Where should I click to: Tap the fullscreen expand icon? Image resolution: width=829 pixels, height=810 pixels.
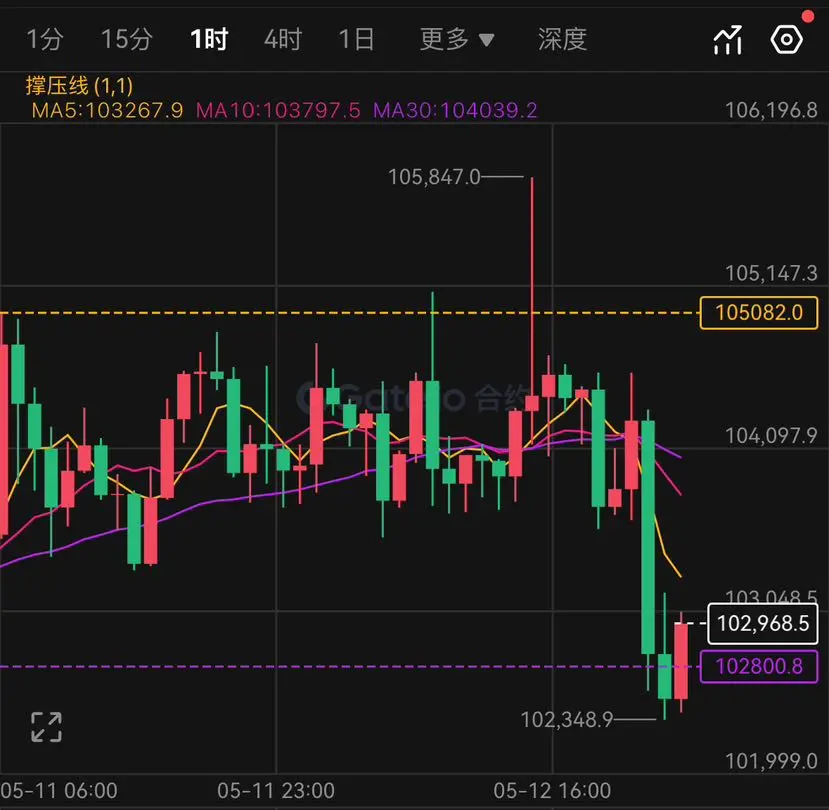point(47,727)
